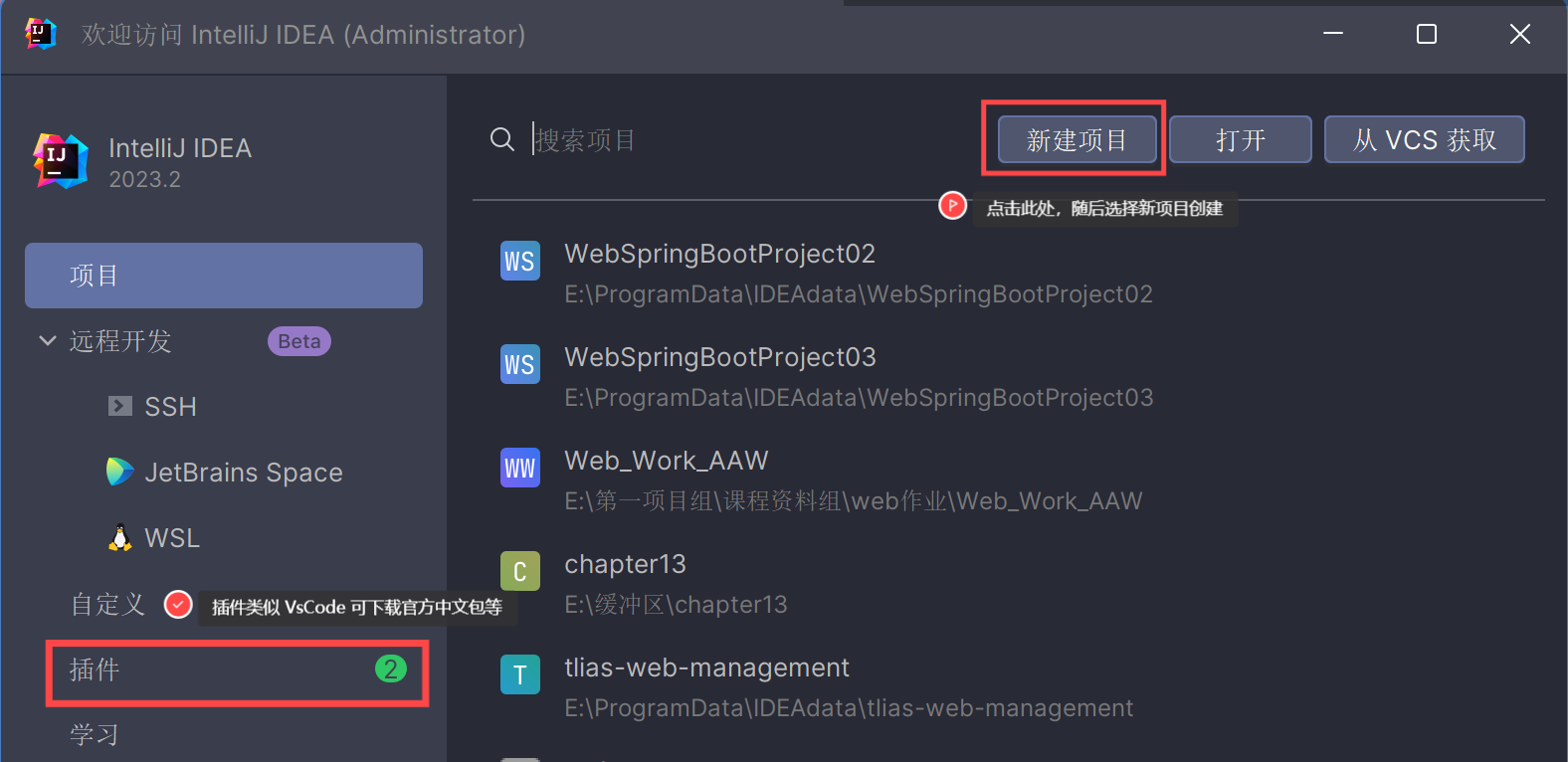This screenshot has width=1568, height=762.
Task: Click the chapter13 green C icon
Action: pyautogui.click(x=519, y=571)
